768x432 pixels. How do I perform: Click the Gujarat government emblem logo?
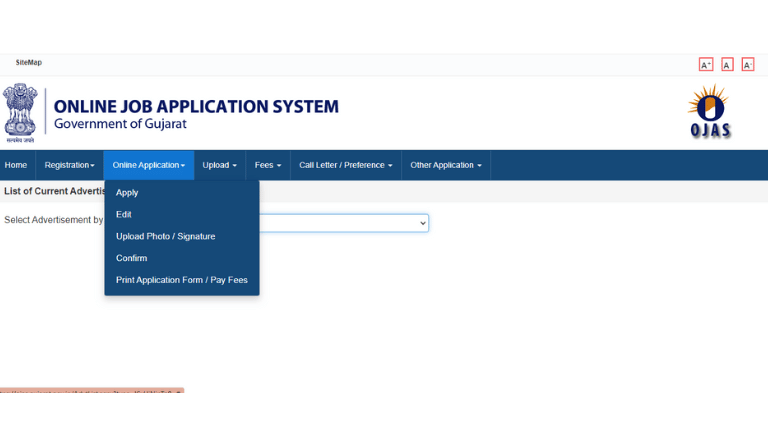click(20, 113)
